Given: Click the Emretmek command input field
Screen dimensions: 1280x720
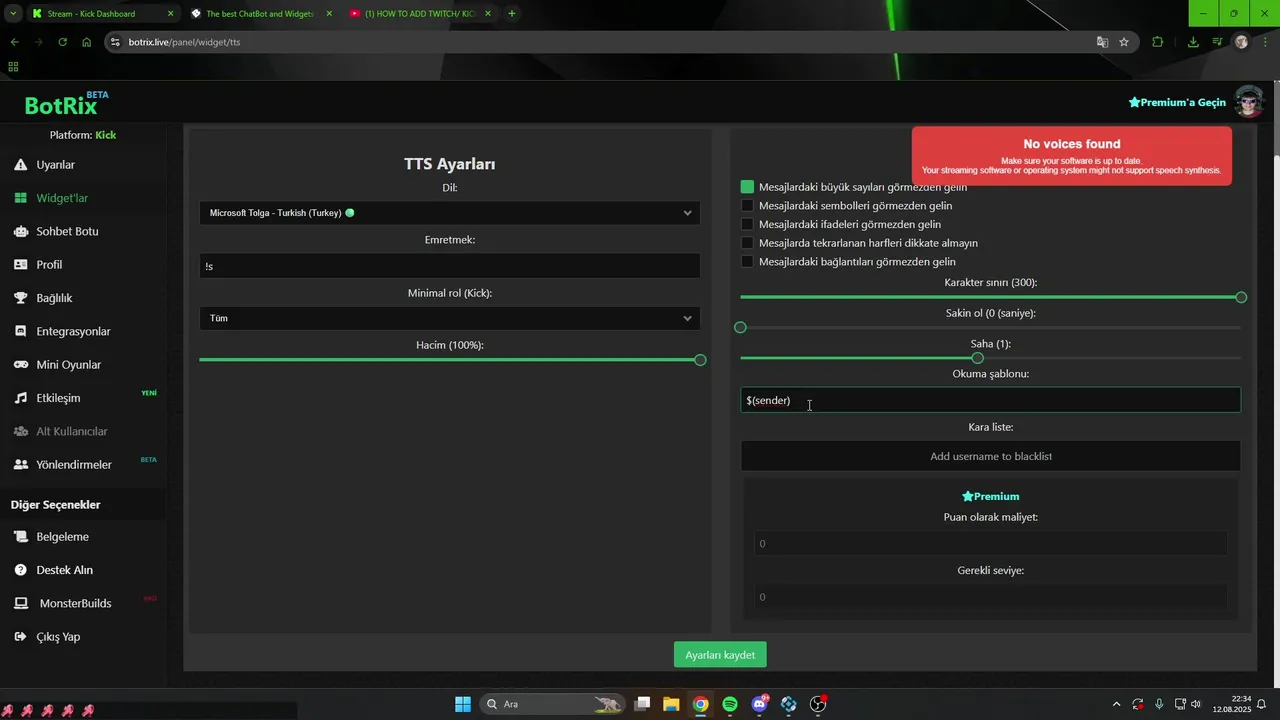Looking at the screenshot, I should coord(450,266).
